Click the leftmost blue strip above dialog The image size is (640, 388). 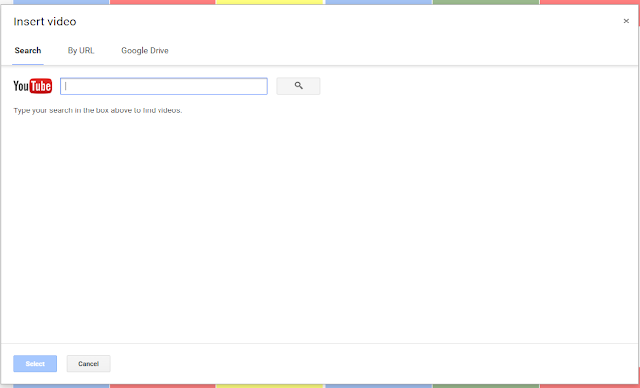coord(61,2)
